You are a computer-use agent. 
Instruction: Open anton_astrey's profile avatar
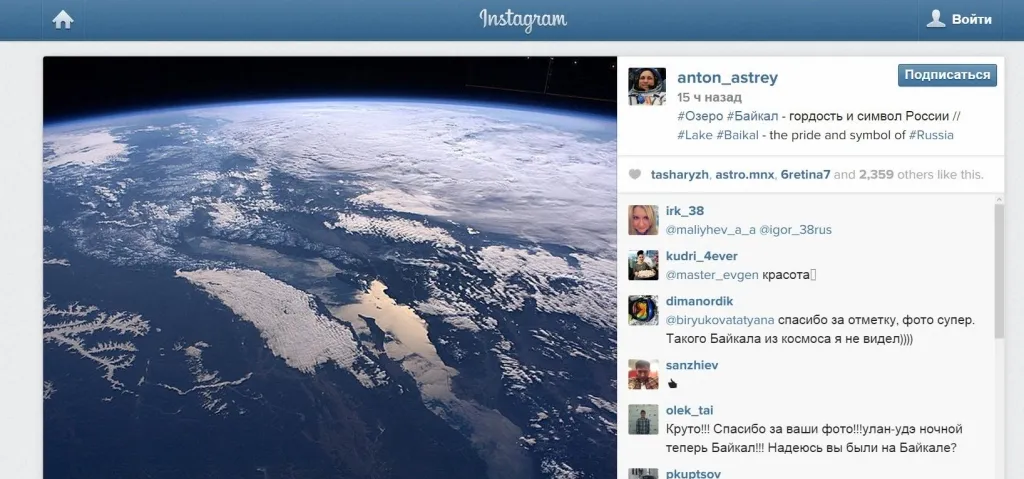click(x=647, y=86)
